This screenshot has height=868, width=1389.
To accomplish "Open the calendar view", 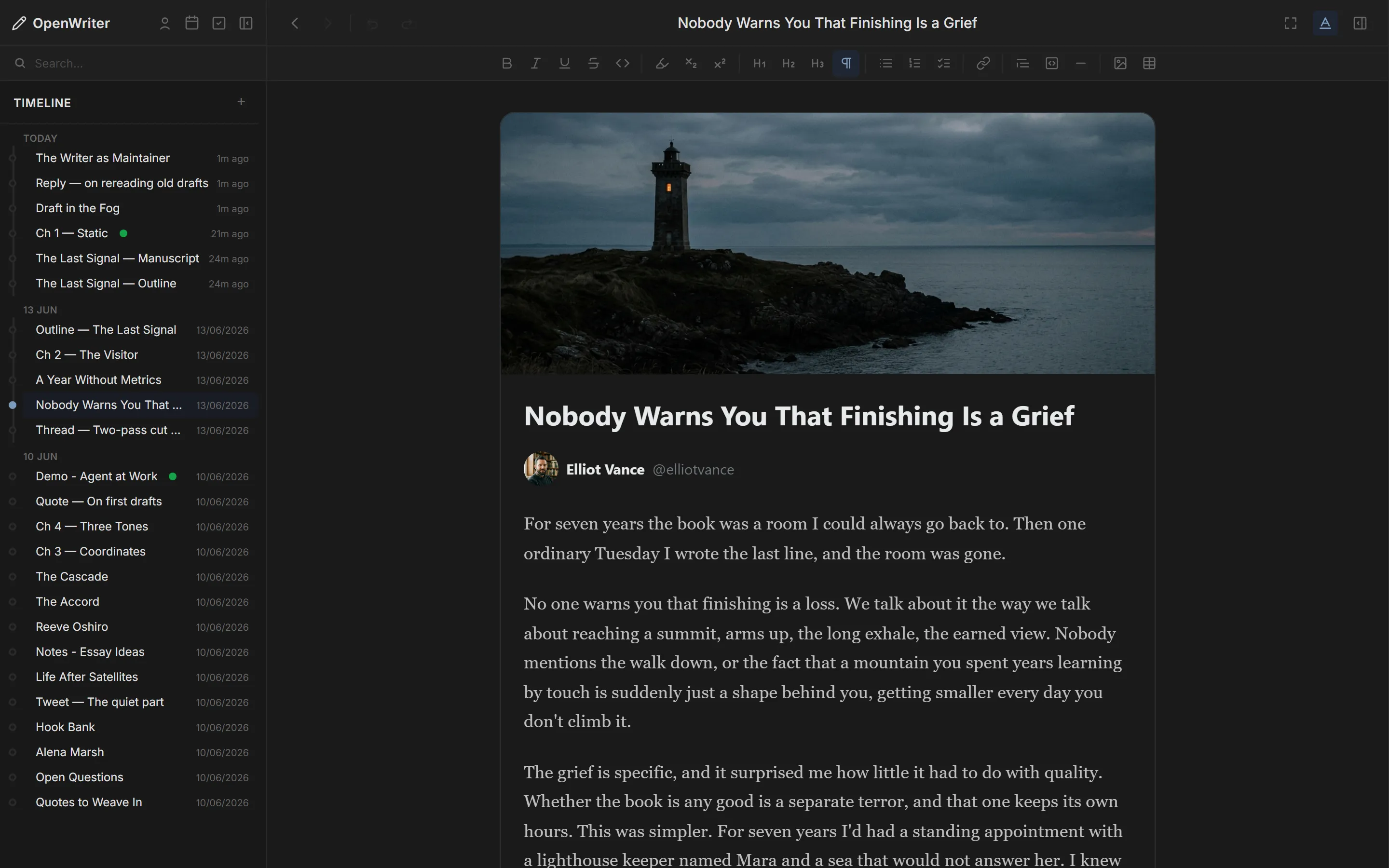I will 191,23.
